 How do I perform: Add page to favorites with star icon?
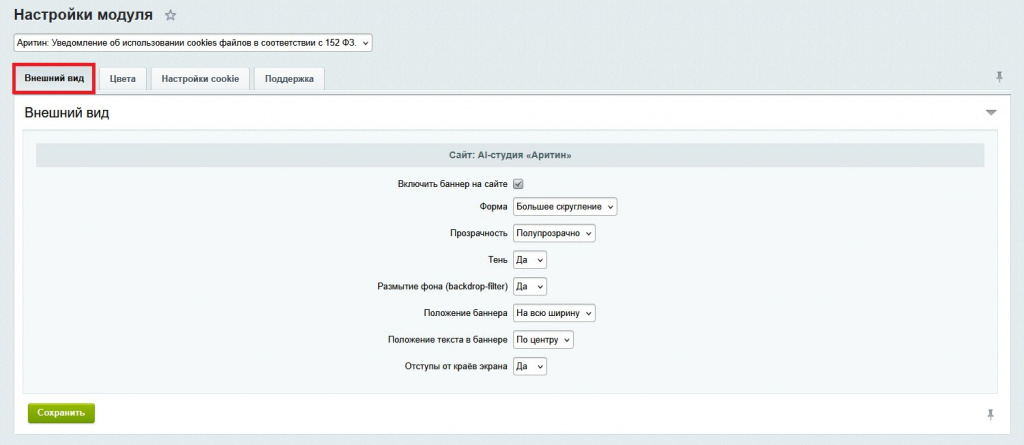(x=170, y=15)
